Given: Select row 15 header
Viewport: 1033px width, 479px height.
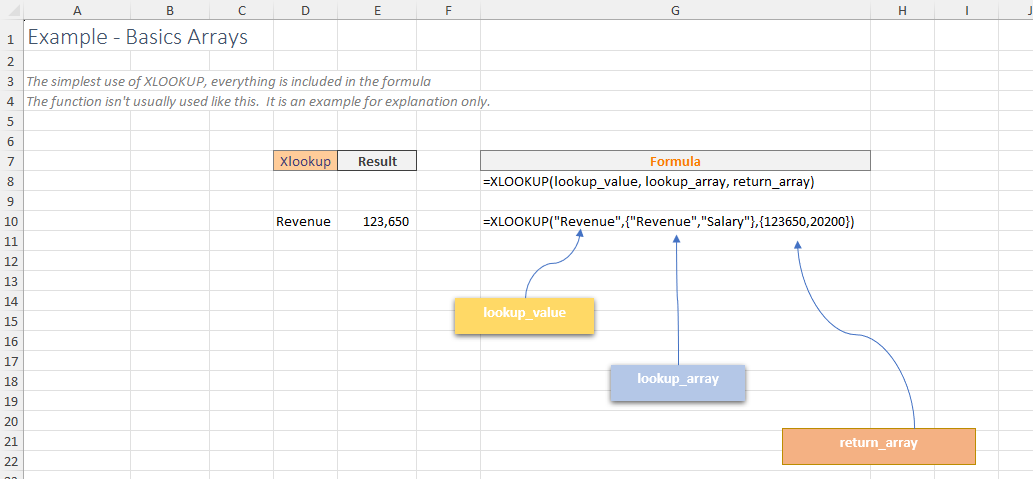Looking at the screenshot, I should (x=11, y=322).
